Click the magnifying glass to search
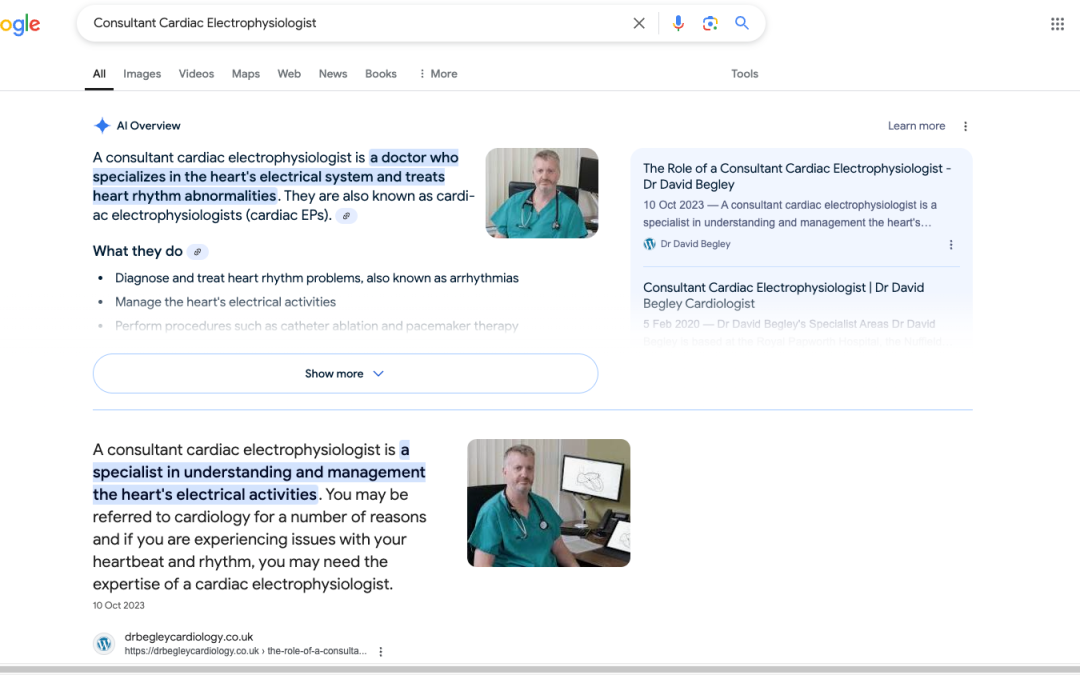The image size is (1080, 675). (x=742, y=23)
